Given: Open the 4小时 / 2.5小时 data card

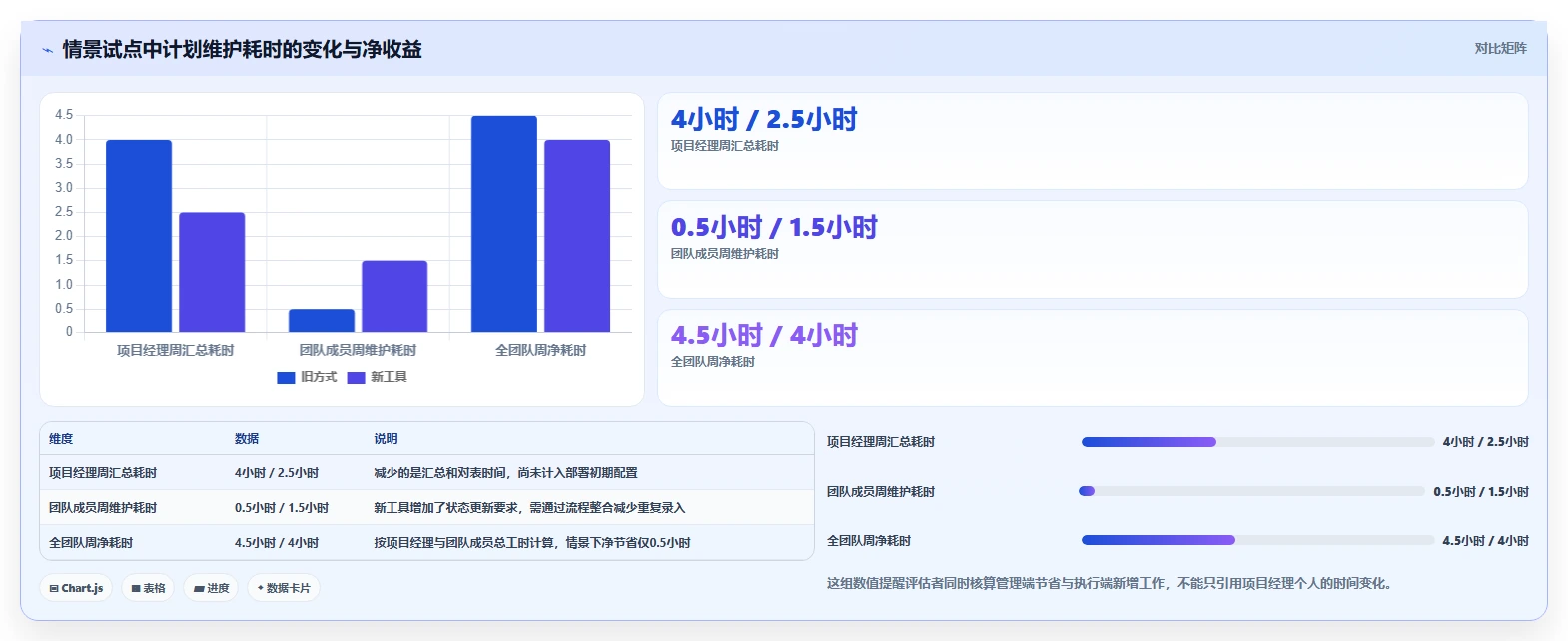Looking at the screenshot, I should tap(1093, 141).
